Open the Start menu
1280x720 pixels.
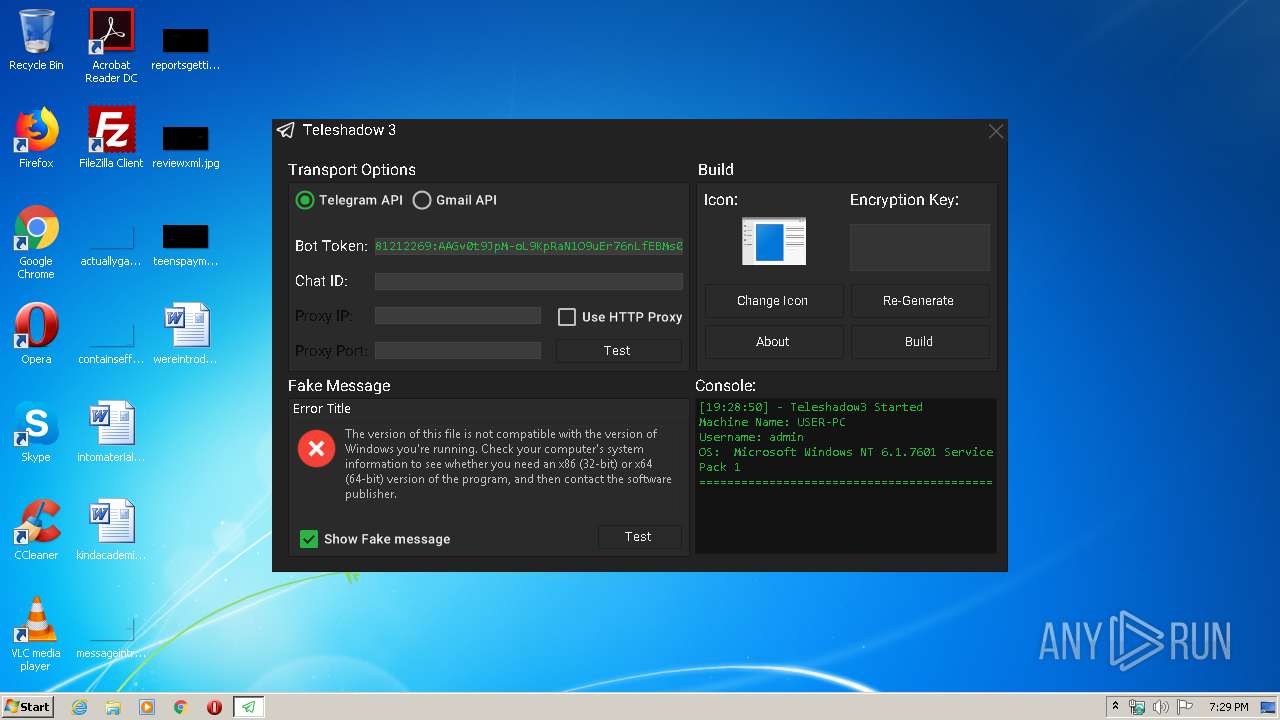pos(28,707)
